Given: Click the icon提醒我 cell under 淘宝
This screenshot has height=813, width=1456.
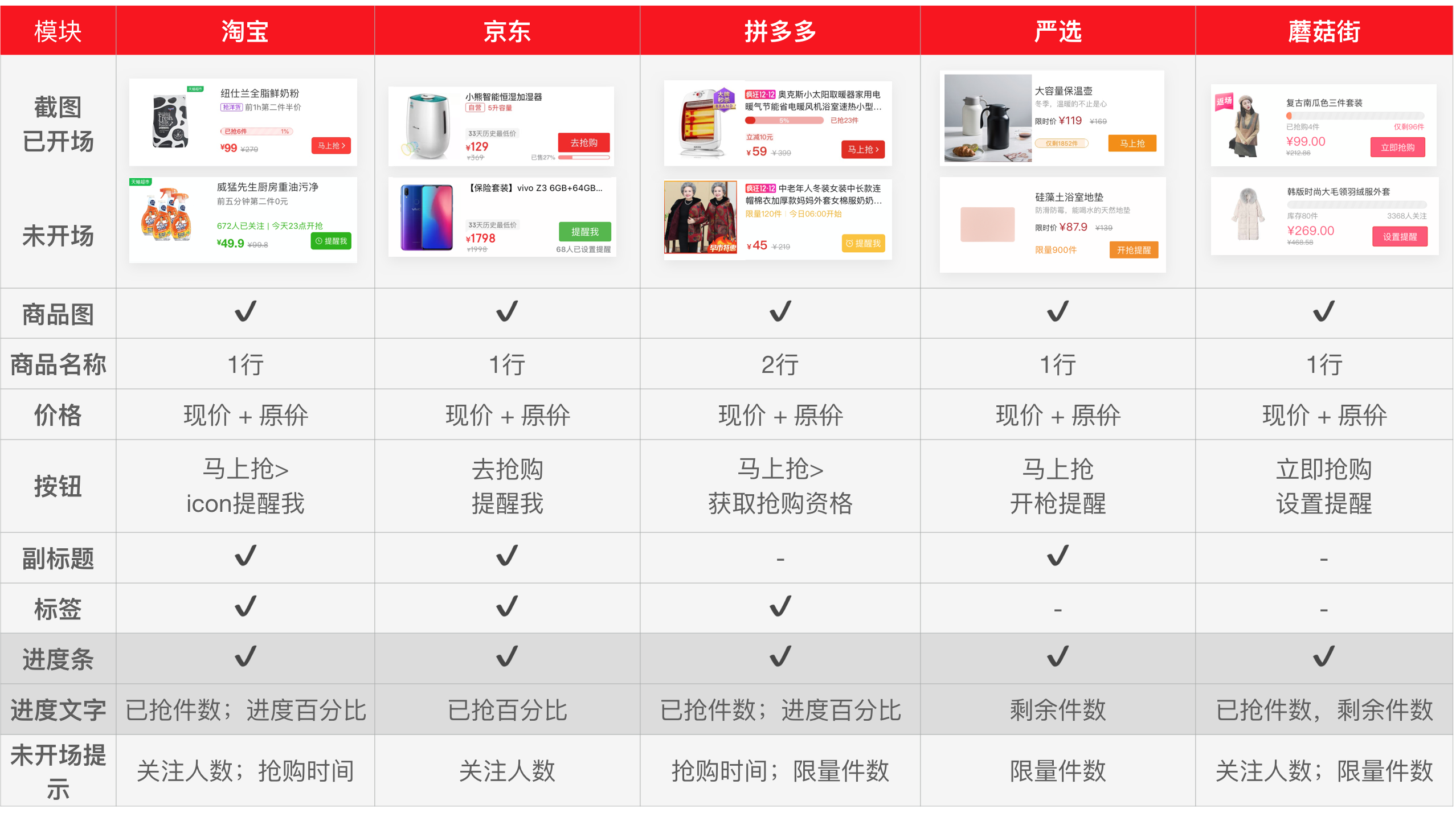Looking at the screenshot, I should click(245, 503).
